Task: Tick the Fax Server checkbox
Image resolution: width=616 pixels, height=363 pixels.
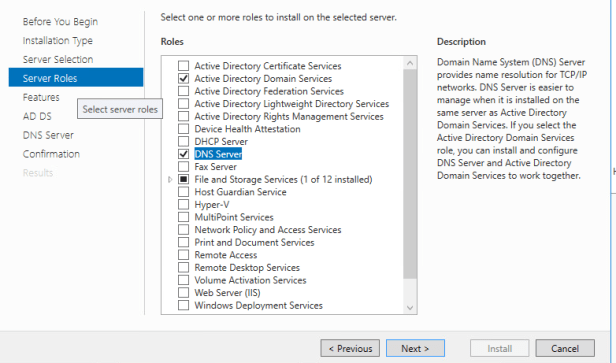Action: coord(183,167)
